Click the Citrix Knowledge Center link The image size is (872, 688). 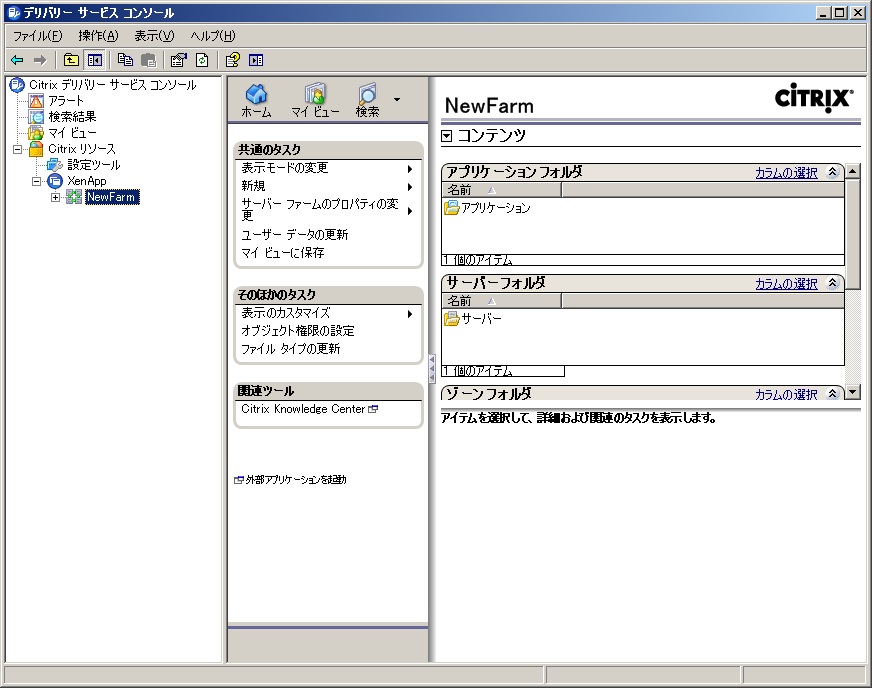click(x=303, y=409)
